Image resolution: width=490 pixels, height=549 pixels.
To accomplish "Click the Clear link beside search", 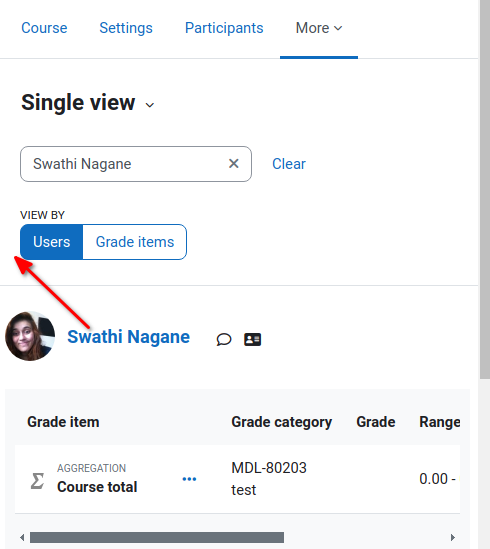I will click(x=289, y=164).
